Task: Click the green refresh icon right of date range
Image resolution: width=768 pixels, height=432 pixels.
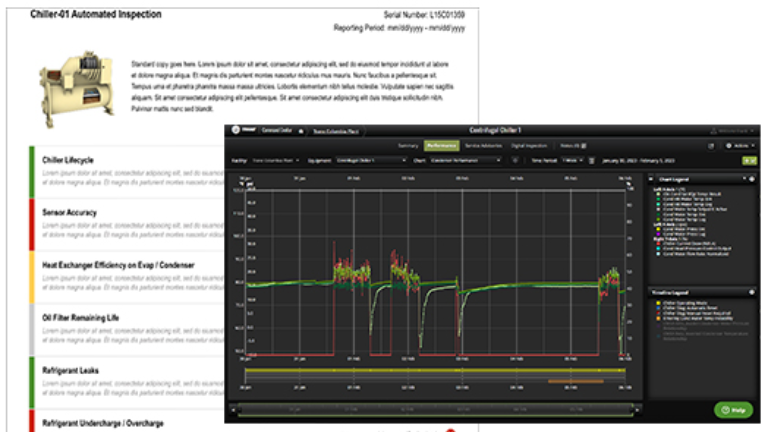Action: tap(748, 160)
